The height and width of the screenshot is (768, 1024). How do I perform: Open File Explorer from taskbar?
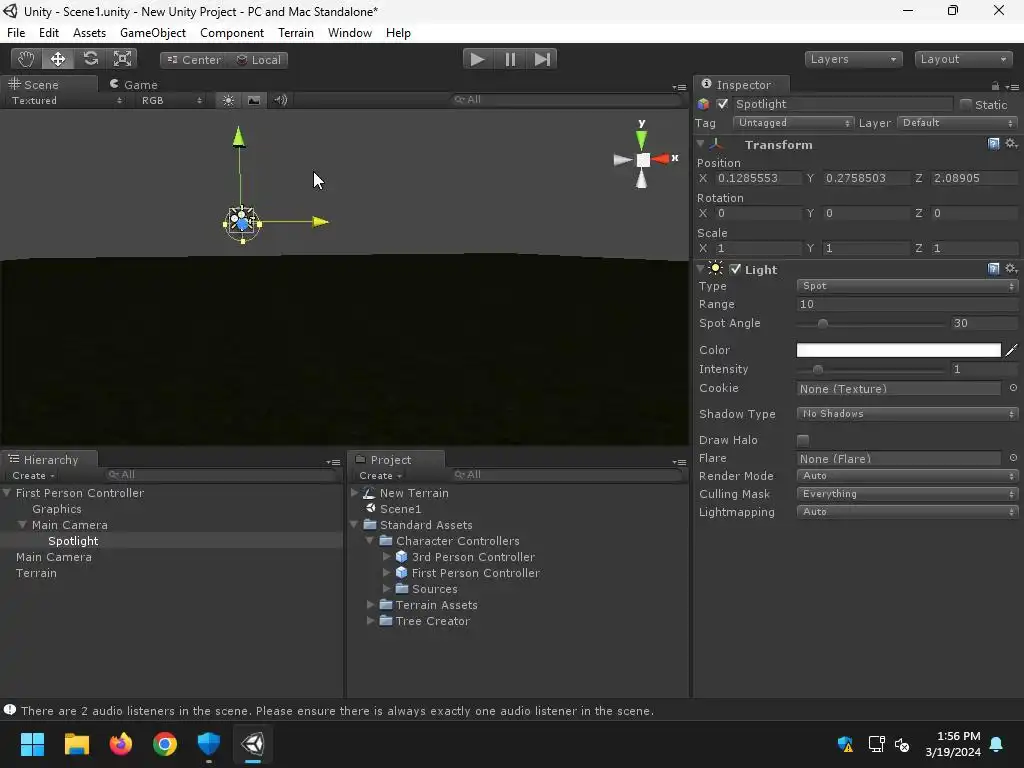(76, 743)
